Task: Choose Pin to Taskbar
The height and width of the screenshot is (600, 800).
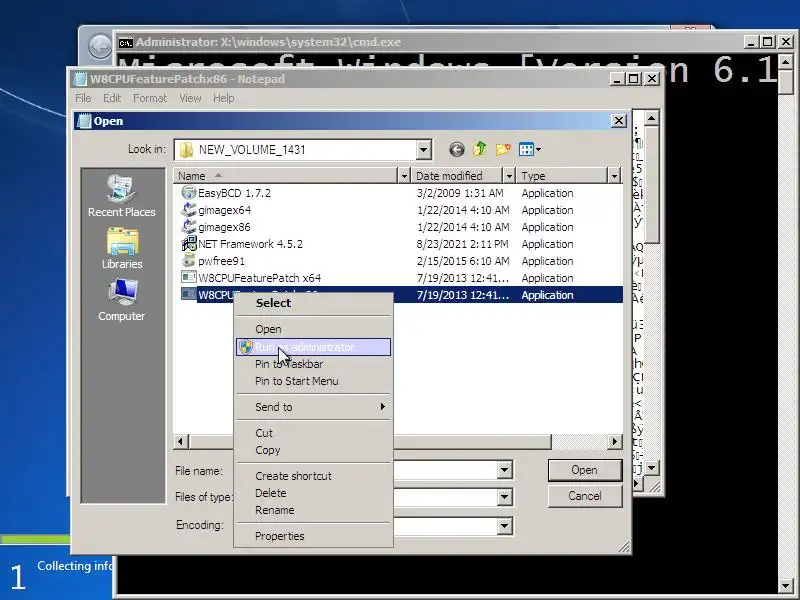Action: 313,364
